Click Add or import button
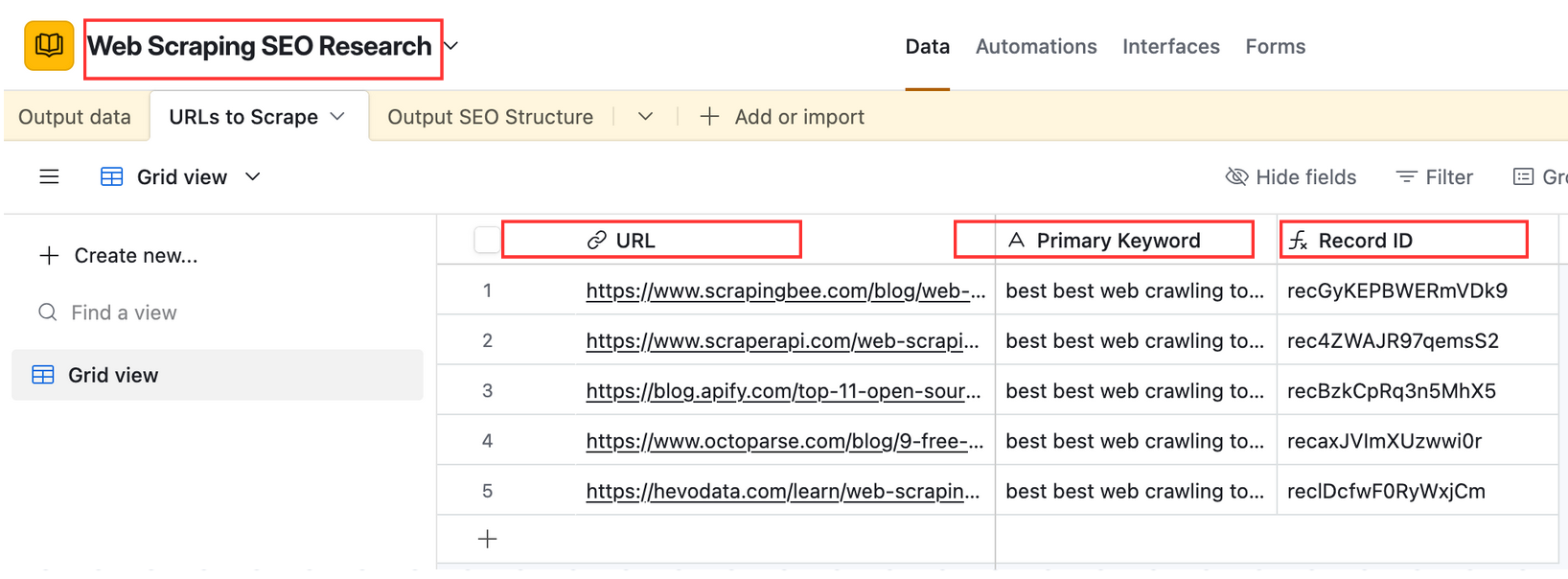1568x579 pixels. (782, 117)
